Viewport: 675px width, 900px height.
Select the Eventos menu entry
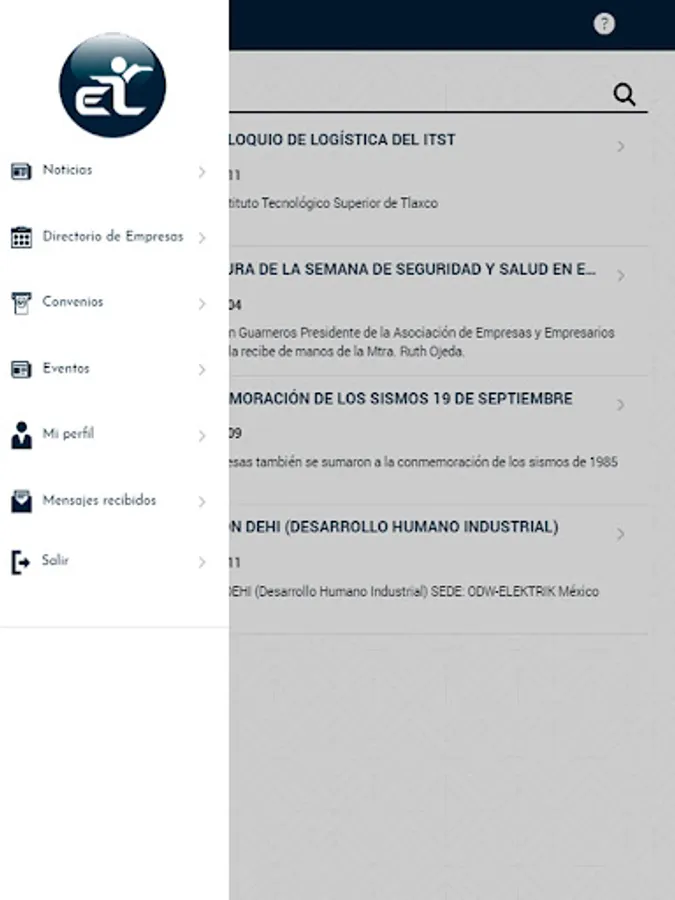point(109,369)
